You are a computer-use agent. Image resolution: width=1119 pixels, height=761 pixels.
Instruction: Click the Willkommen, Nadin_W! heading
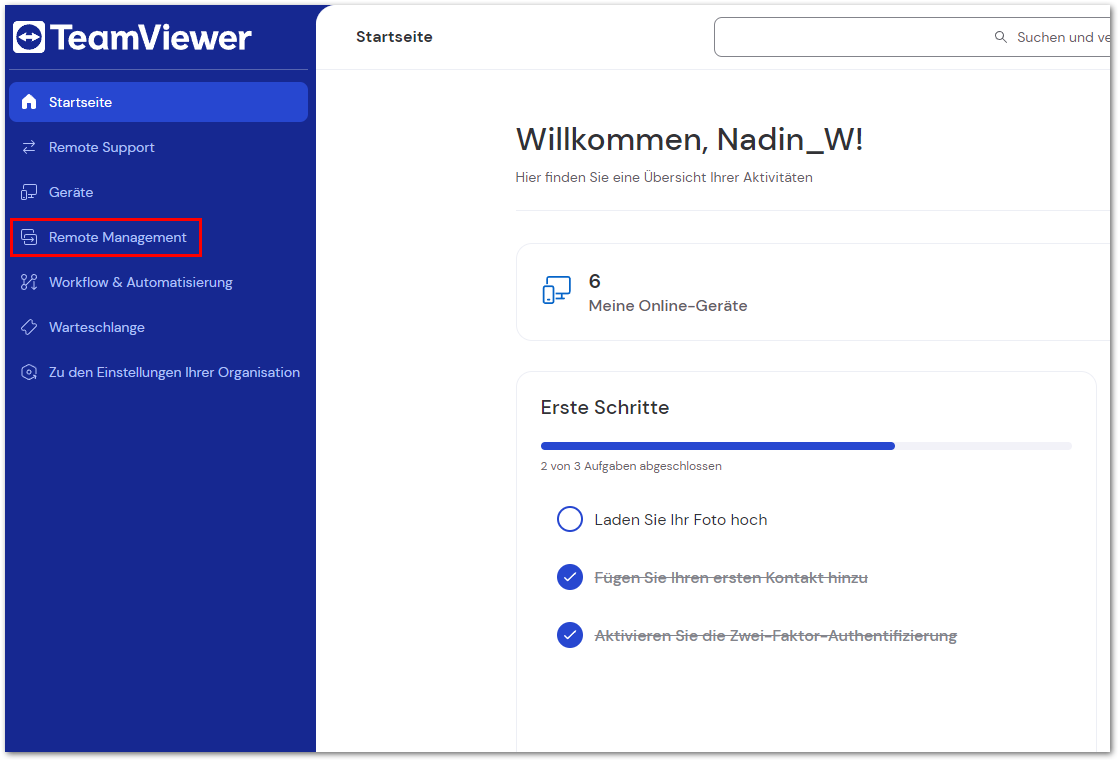689,139
